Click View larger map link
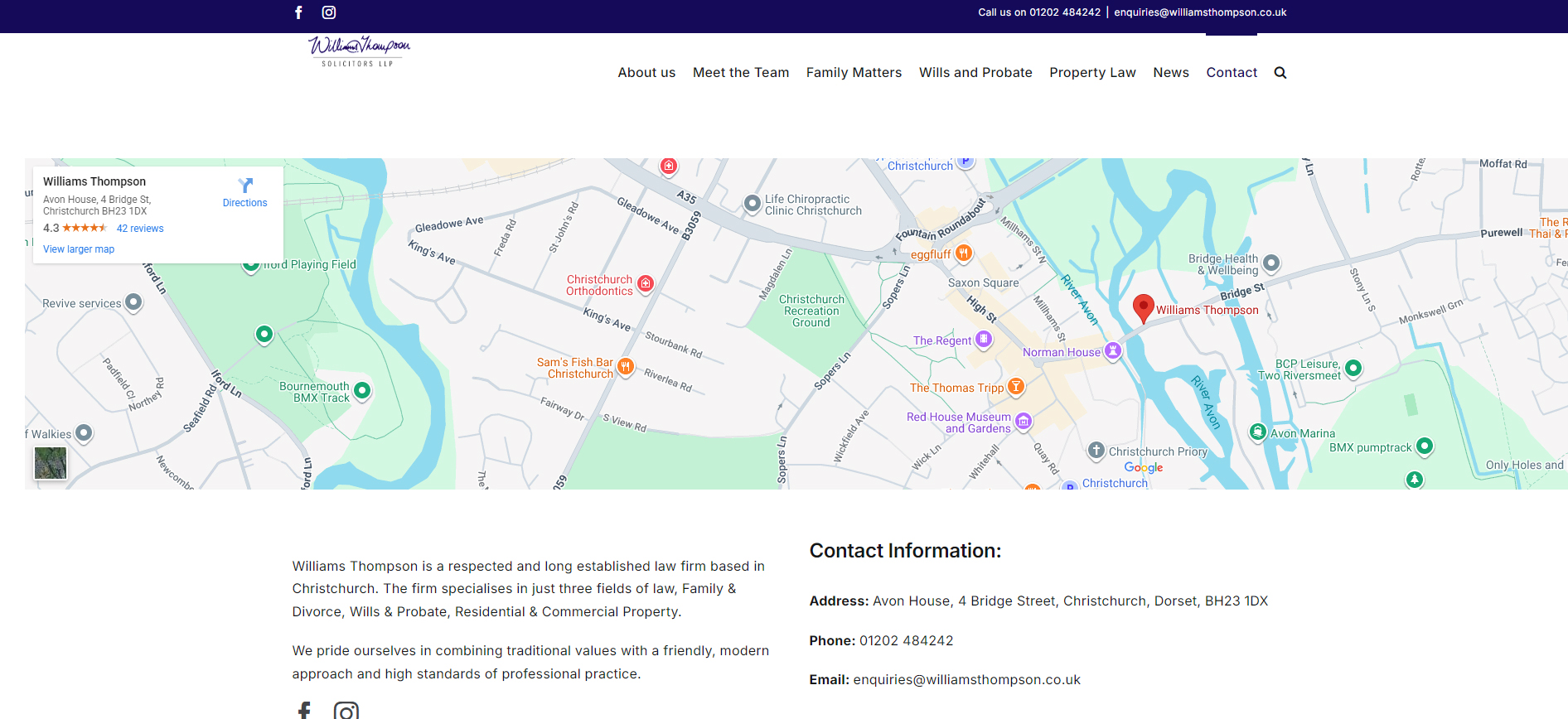 (79, 249)
